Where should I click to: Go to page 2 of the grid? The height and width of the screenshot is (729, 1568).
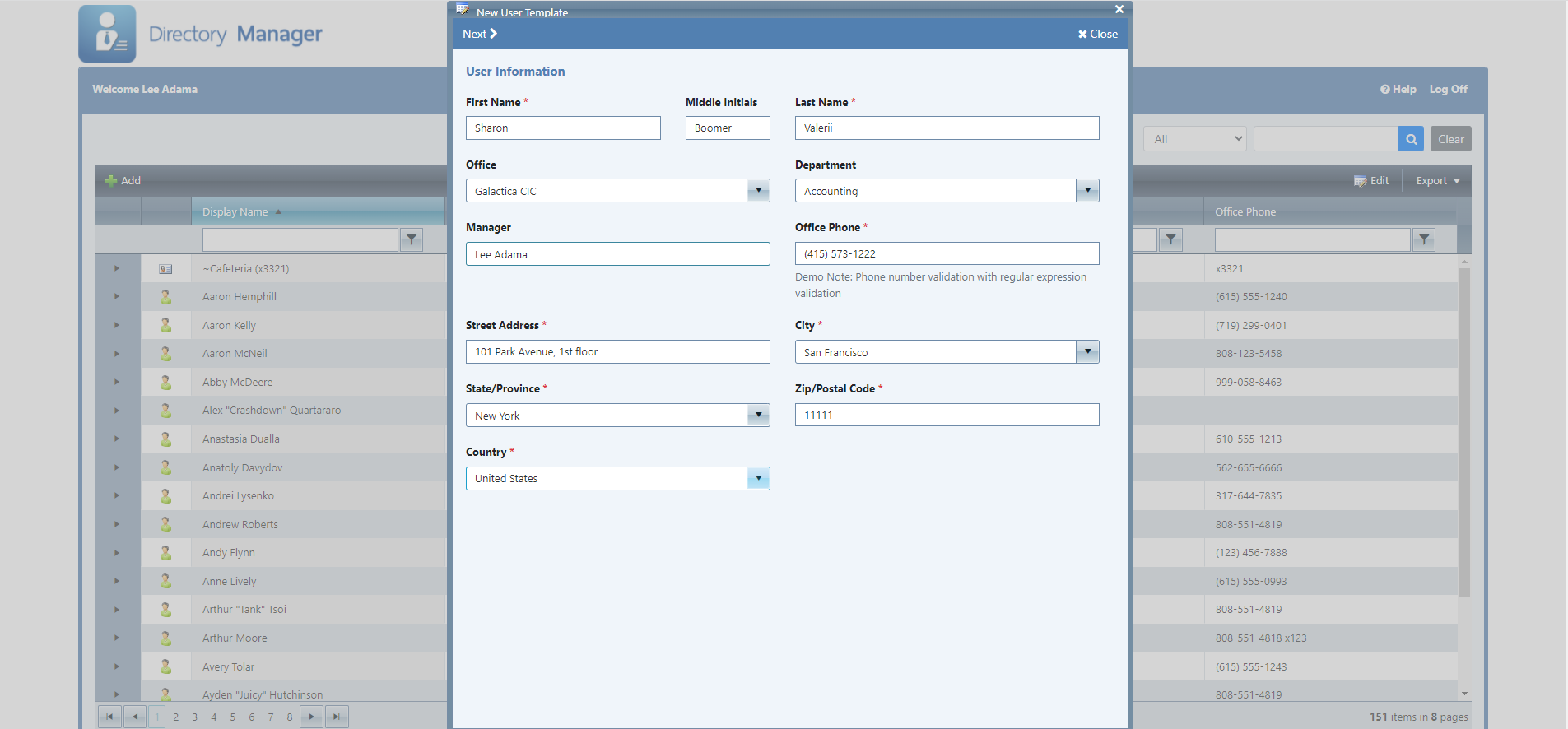click(175, 717)
